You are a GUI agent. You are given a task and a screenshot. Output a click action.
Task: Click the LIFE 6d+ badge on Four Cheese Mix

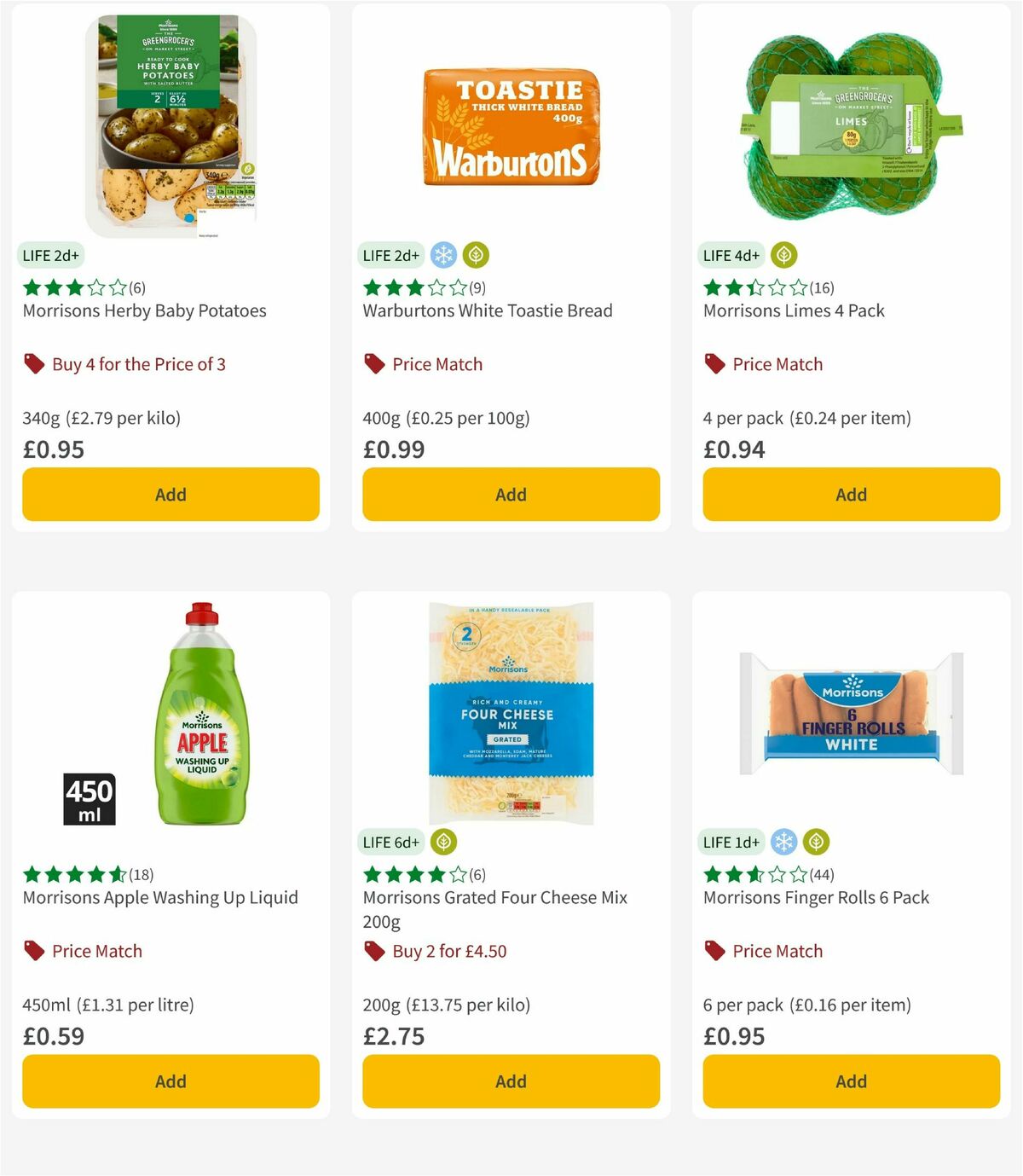pyautogui.click(x=390, y=842)
